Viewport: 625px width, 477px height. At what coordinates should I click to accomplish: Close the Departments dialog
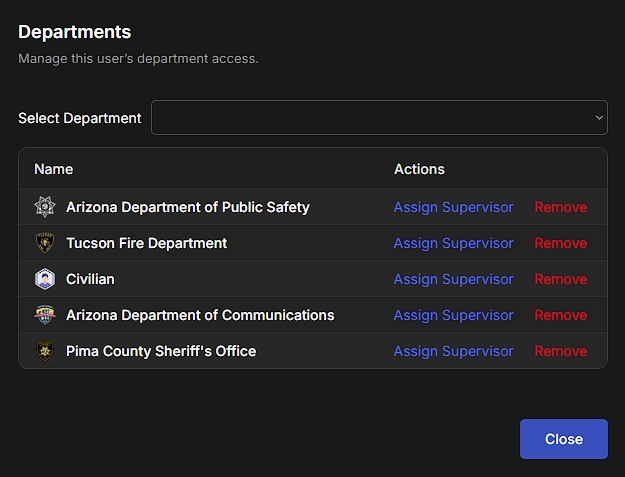tap(563, 439)
